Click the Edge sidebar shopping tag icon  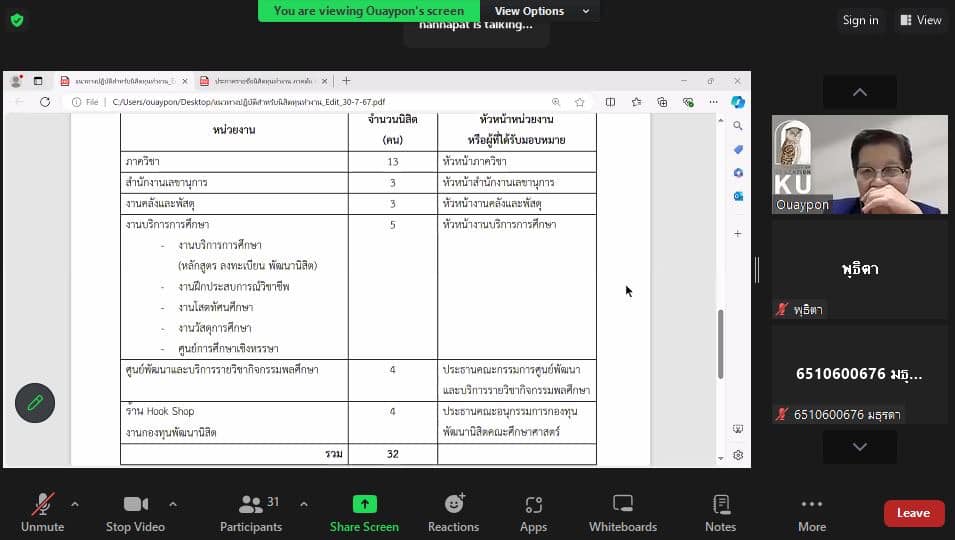pos(738,149)
